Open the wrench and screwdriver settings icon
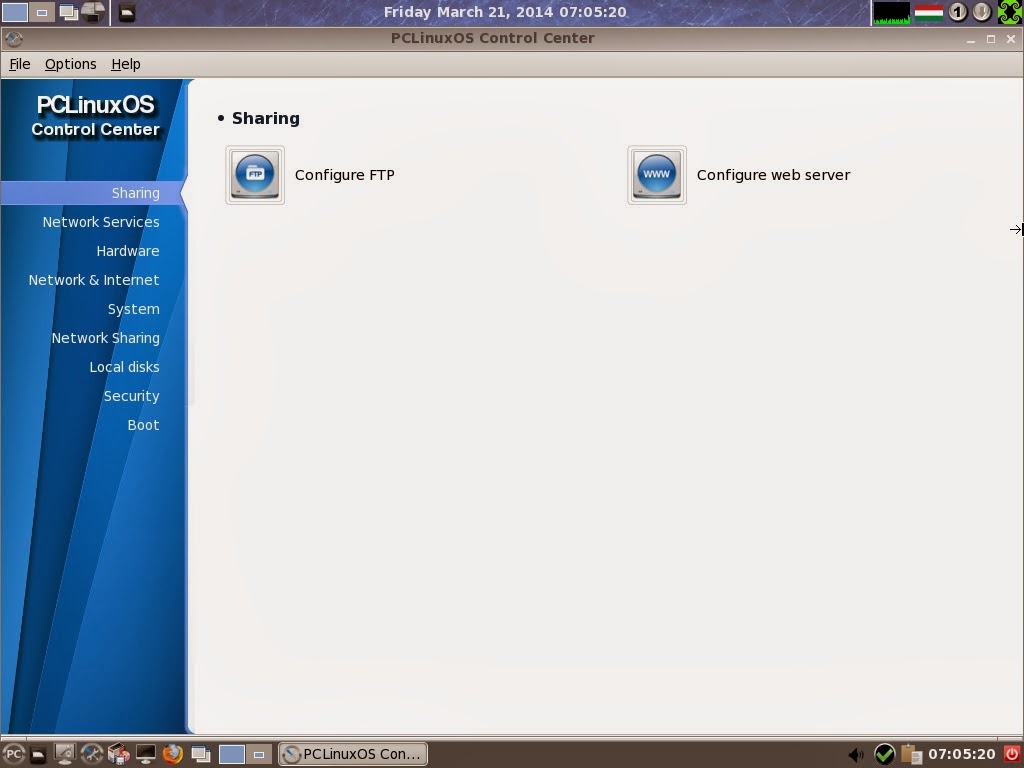Image resolution: width=1024 pixels, height=768 pixels. [x=92, y=754]
